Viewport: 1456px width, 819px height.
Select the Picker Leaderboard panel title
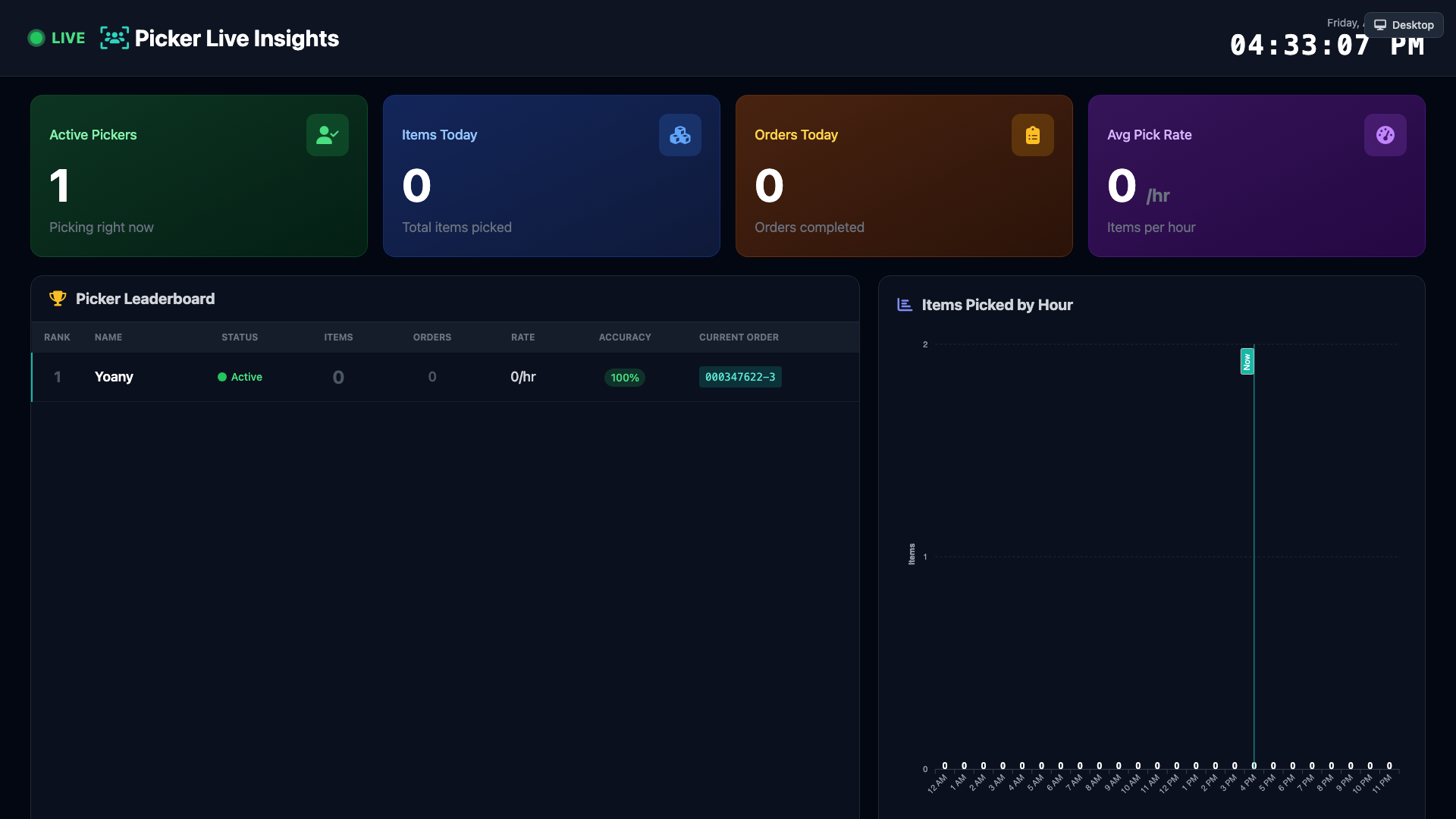144,299
